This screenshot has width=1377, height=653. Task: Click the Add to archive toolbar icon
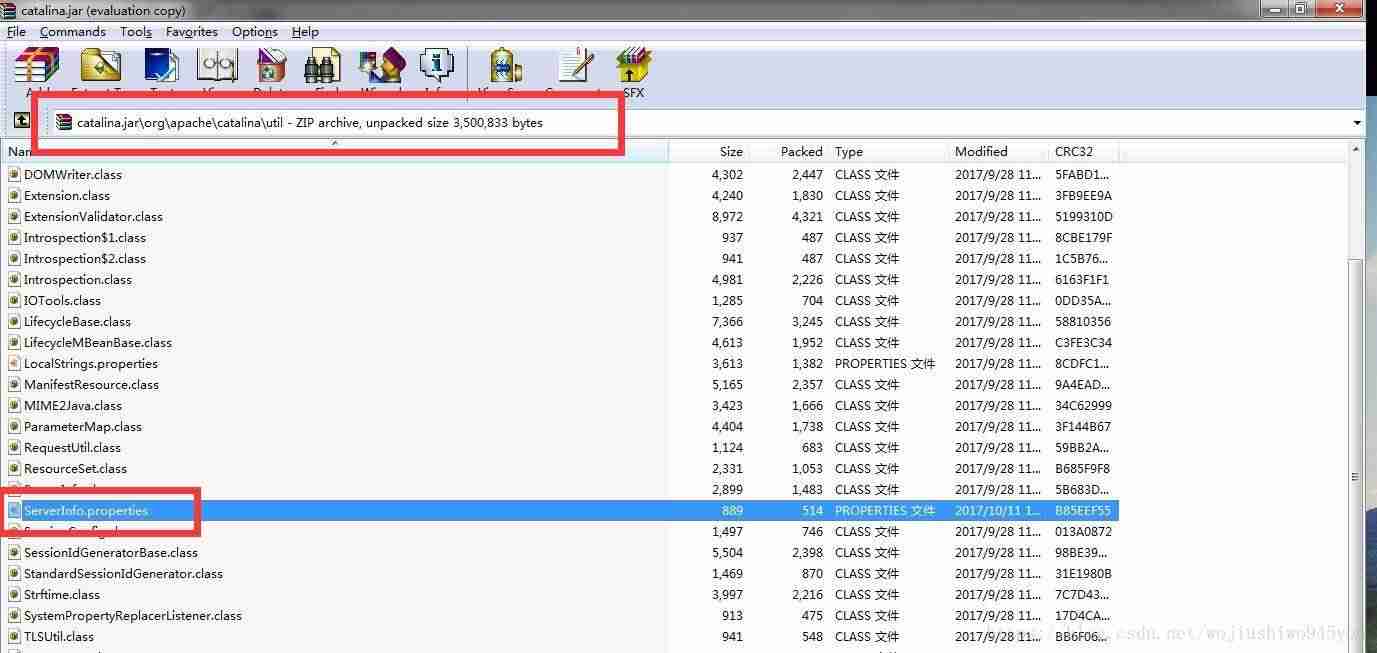pos(37,68)
